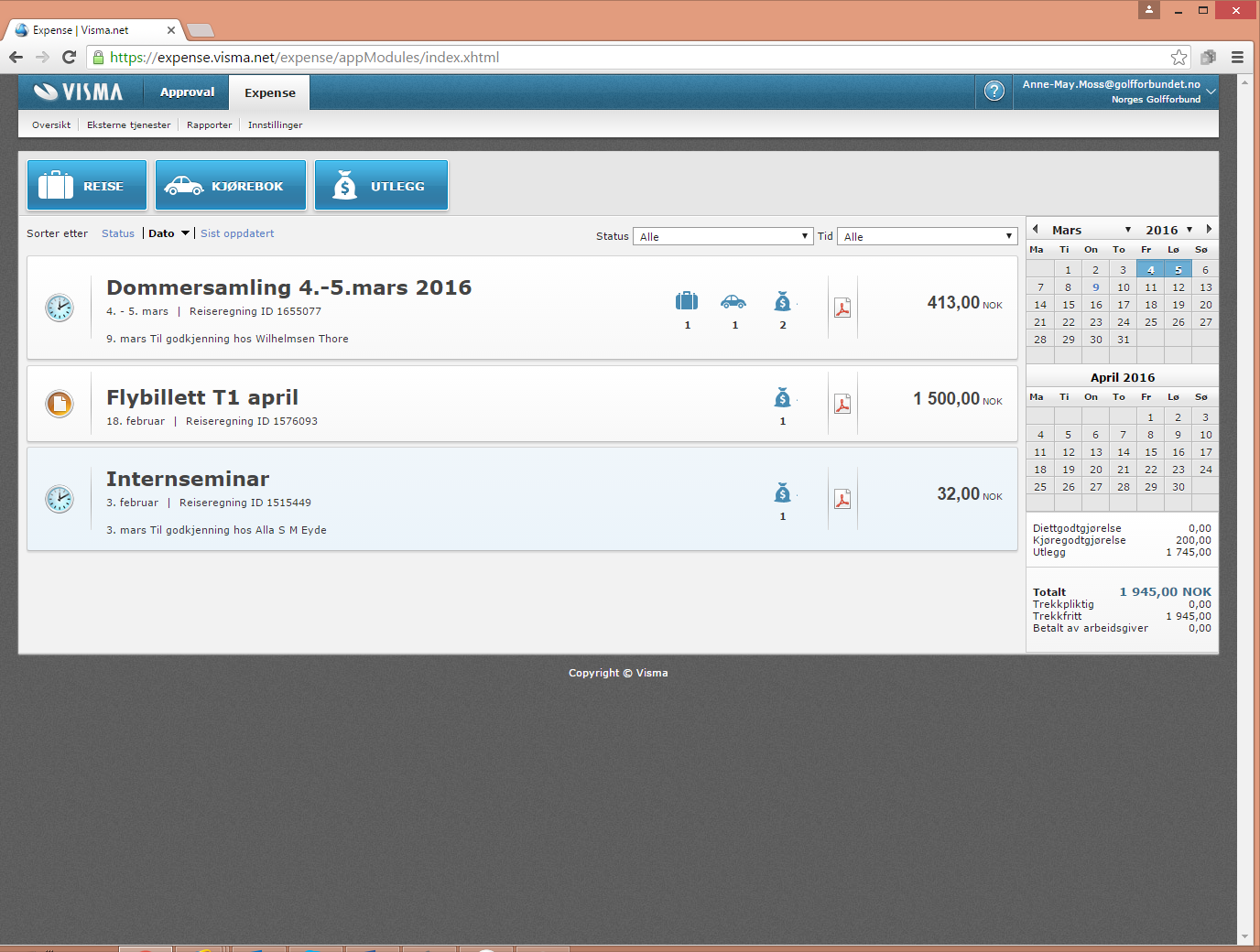Click 1 500,00 NOK amount
This screenshot has height=952, width=1260.
[957, 399]
